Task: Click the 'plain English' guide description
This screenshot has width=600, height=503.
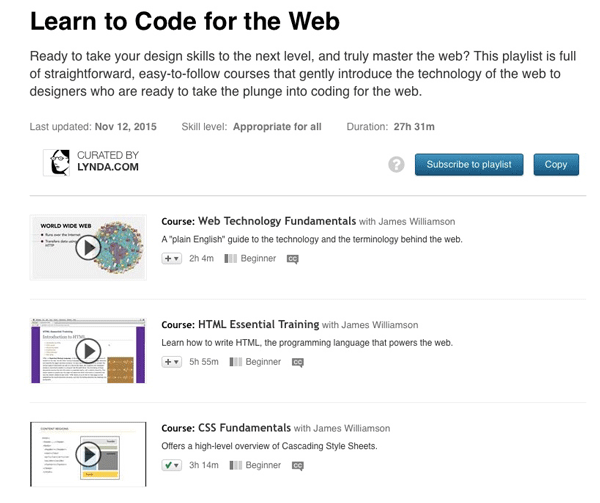Action: pyautogui.click(x=312, y=239)
